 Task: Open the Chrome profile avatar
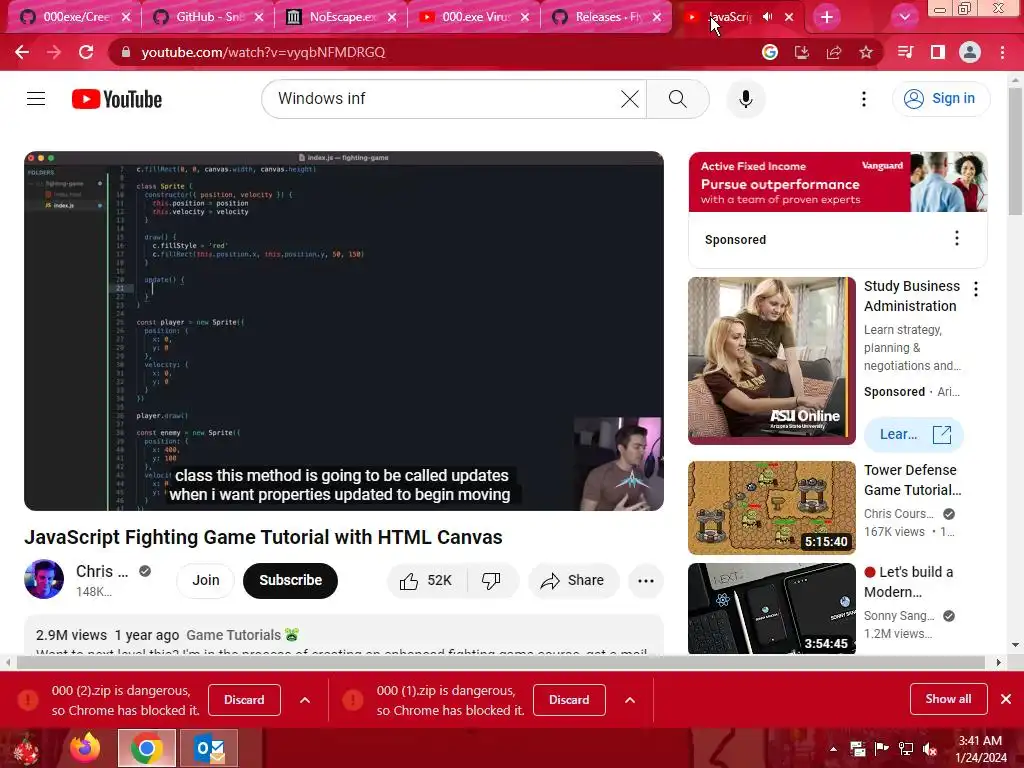(970, 52)
